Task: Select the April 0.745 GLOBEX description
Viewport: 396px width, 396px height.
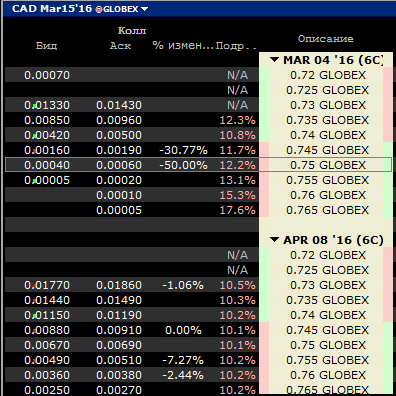Action: tap(328, 330)
